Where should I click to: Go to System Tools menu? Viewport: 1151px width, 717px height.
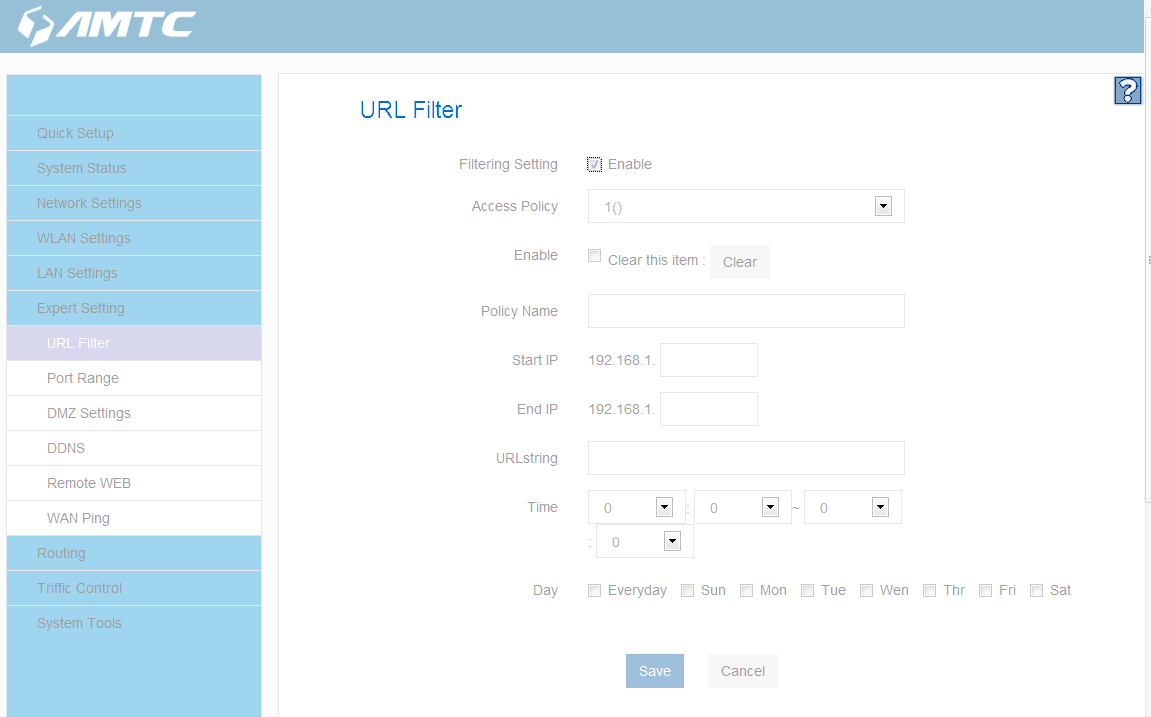point(134,623)
